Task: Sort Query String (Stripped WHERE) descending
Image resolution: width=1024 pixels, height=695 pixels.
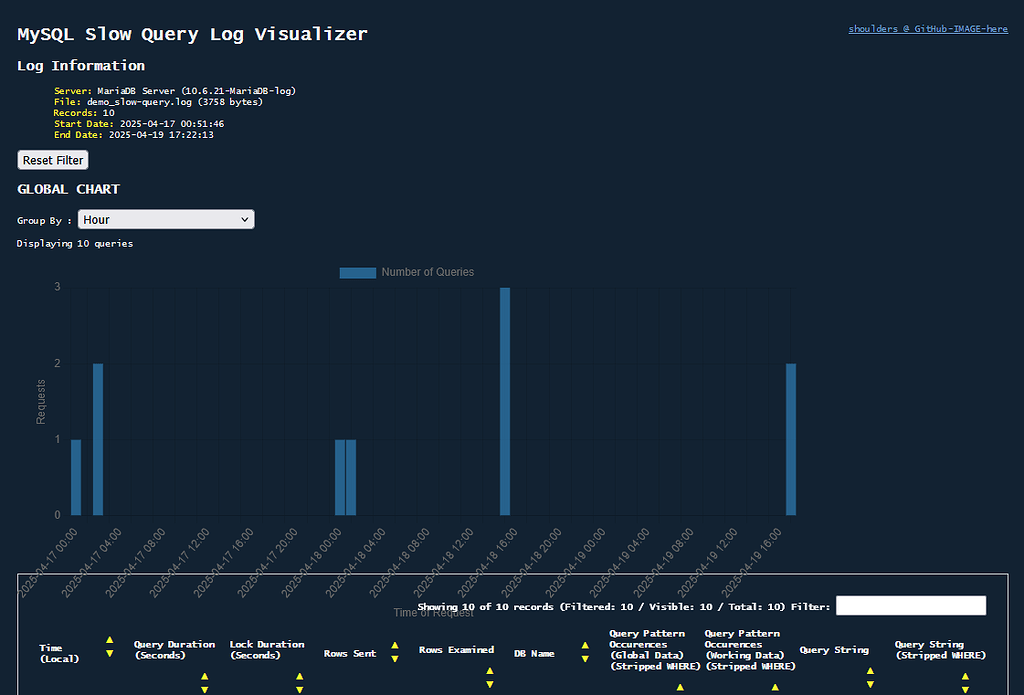Action: 963,688
